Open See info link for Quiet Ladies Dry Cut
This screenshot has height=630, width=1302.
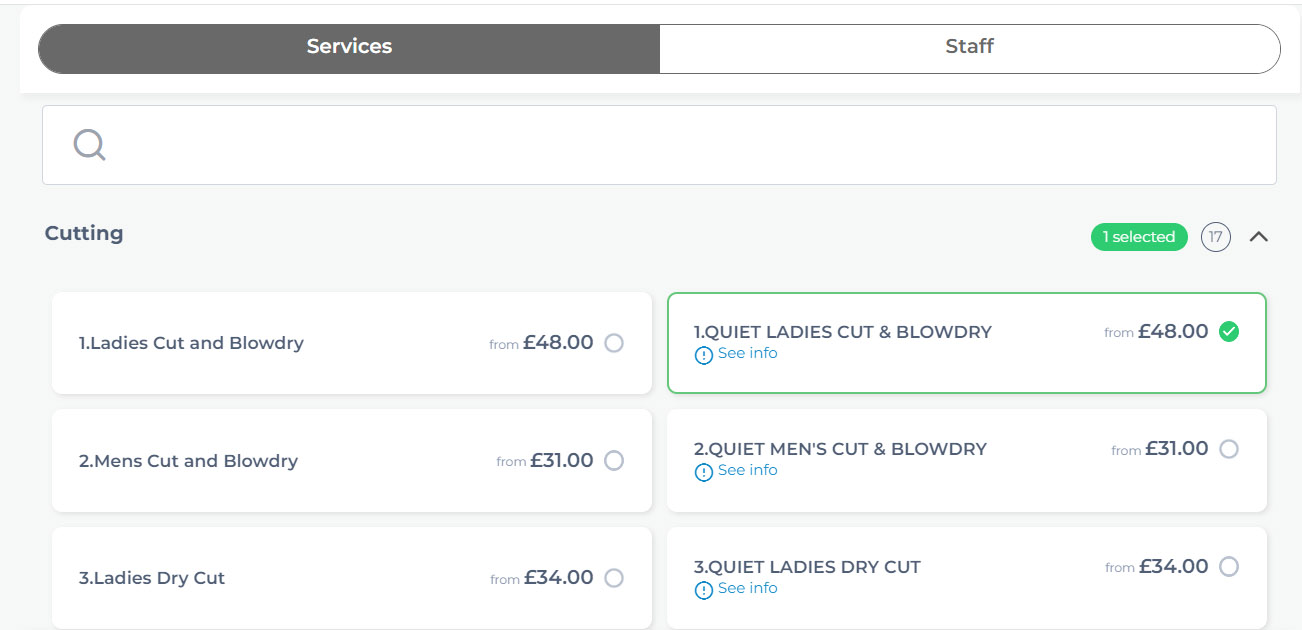tap(747, 588)
